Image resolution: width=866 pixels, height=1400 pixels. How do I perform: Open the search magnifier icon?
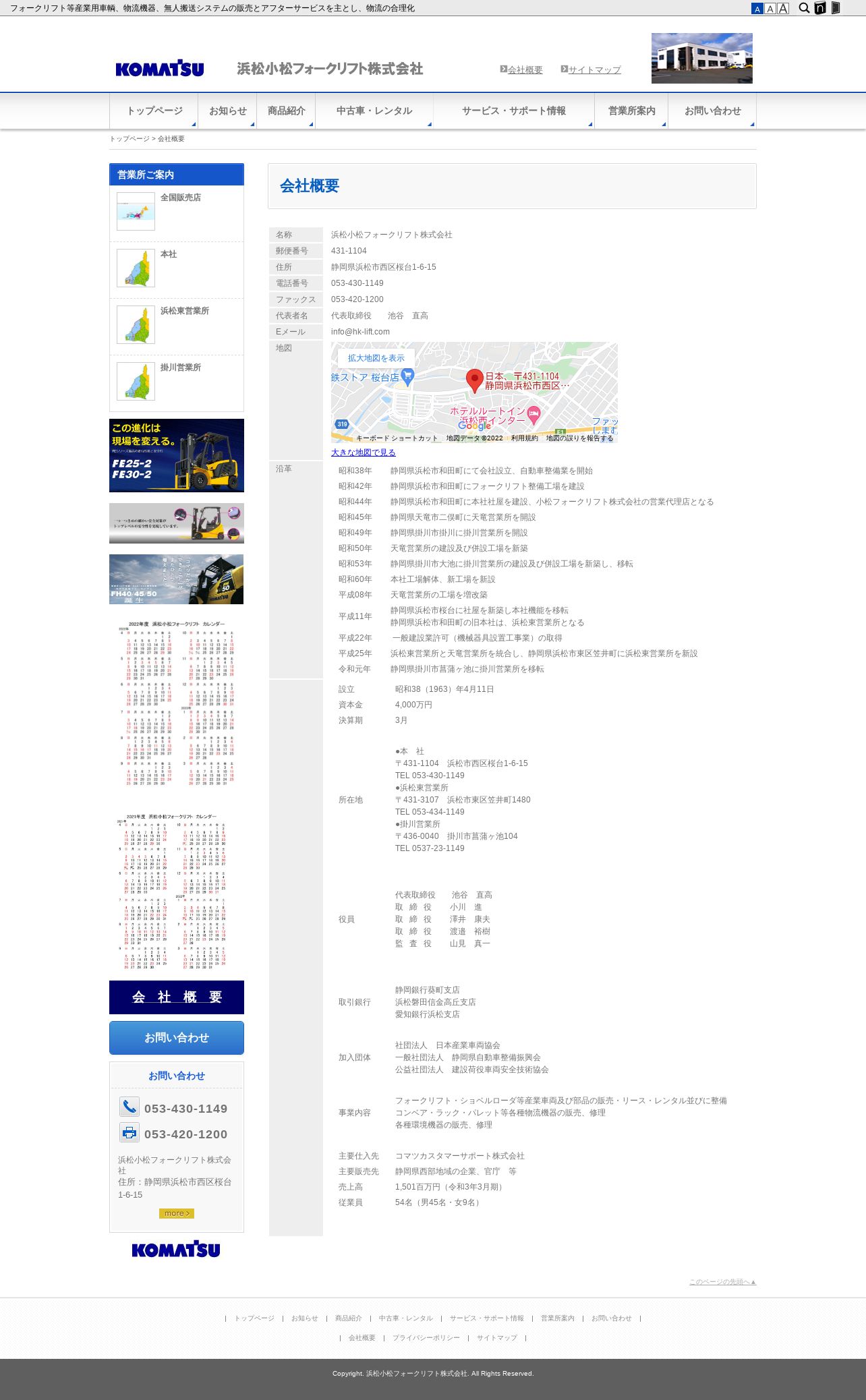coord(804,8)
